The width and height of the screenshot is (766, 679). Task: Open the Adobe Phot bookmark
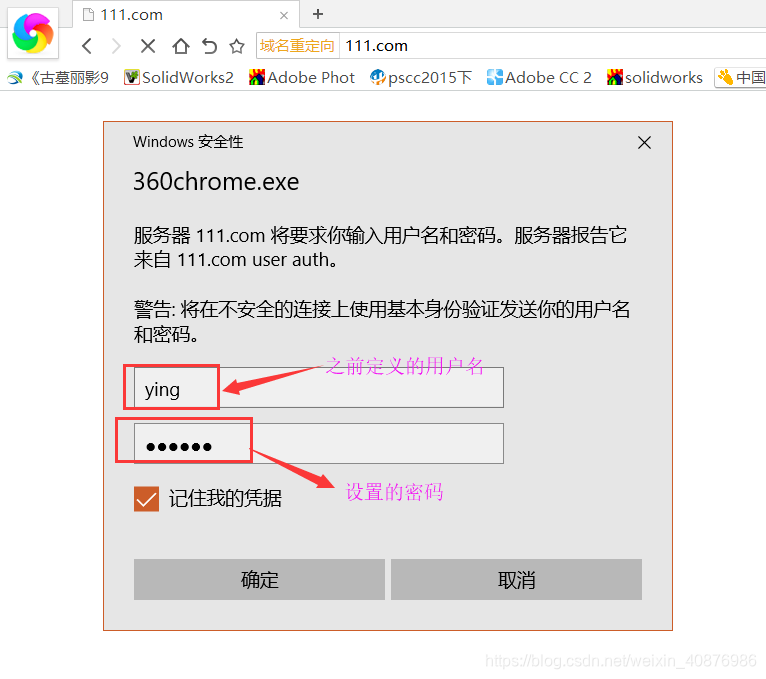301,78
